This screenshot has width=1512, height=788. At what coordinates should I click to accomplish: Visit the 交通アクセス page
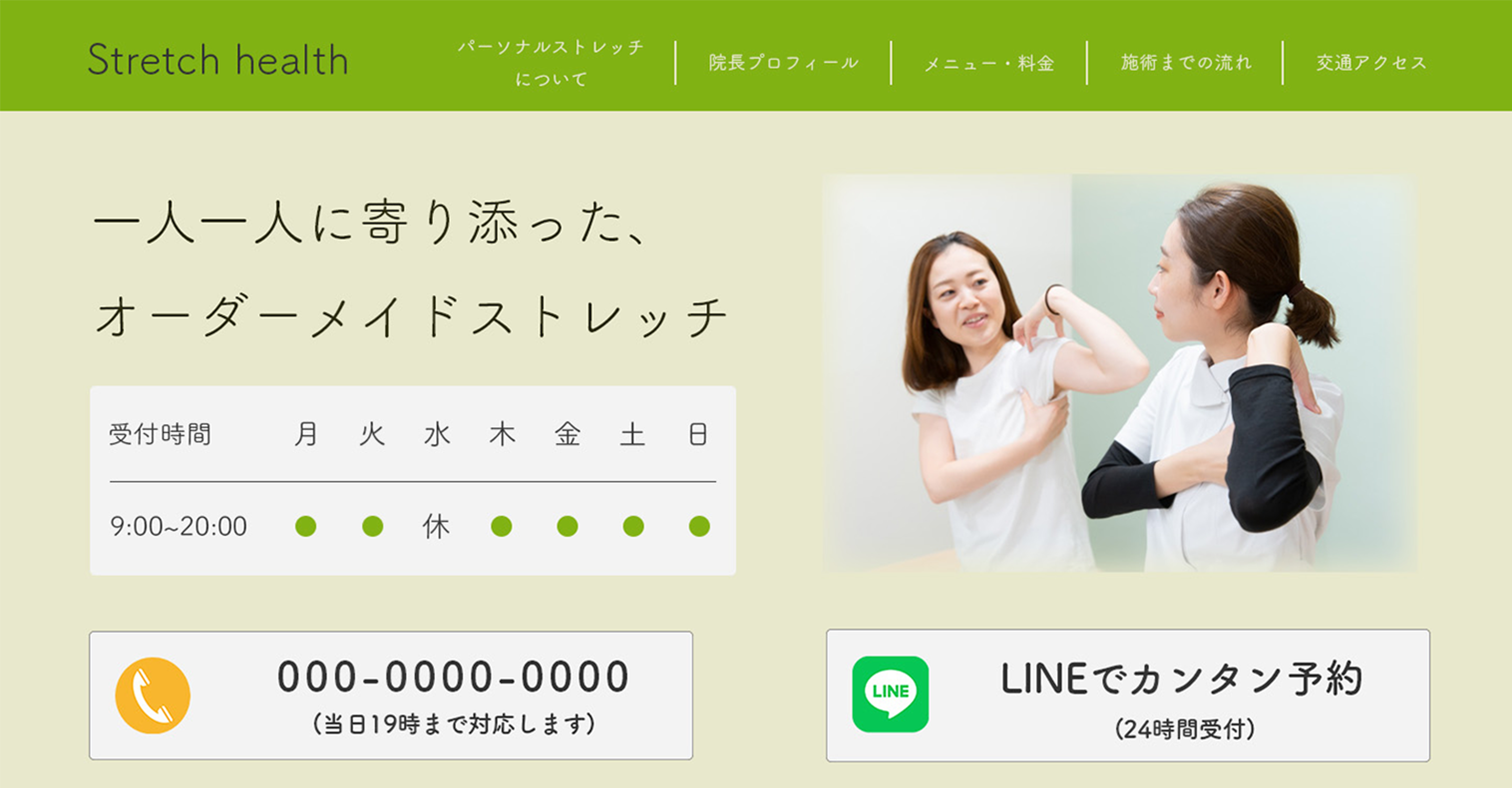1371,62
